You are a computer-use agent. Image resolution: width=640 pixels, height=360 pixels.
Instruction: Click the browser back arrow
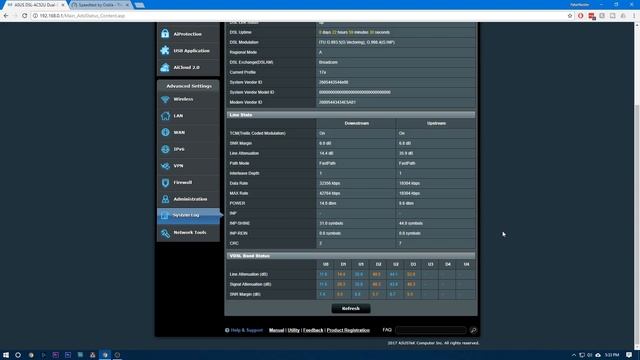tap(6, 16)
